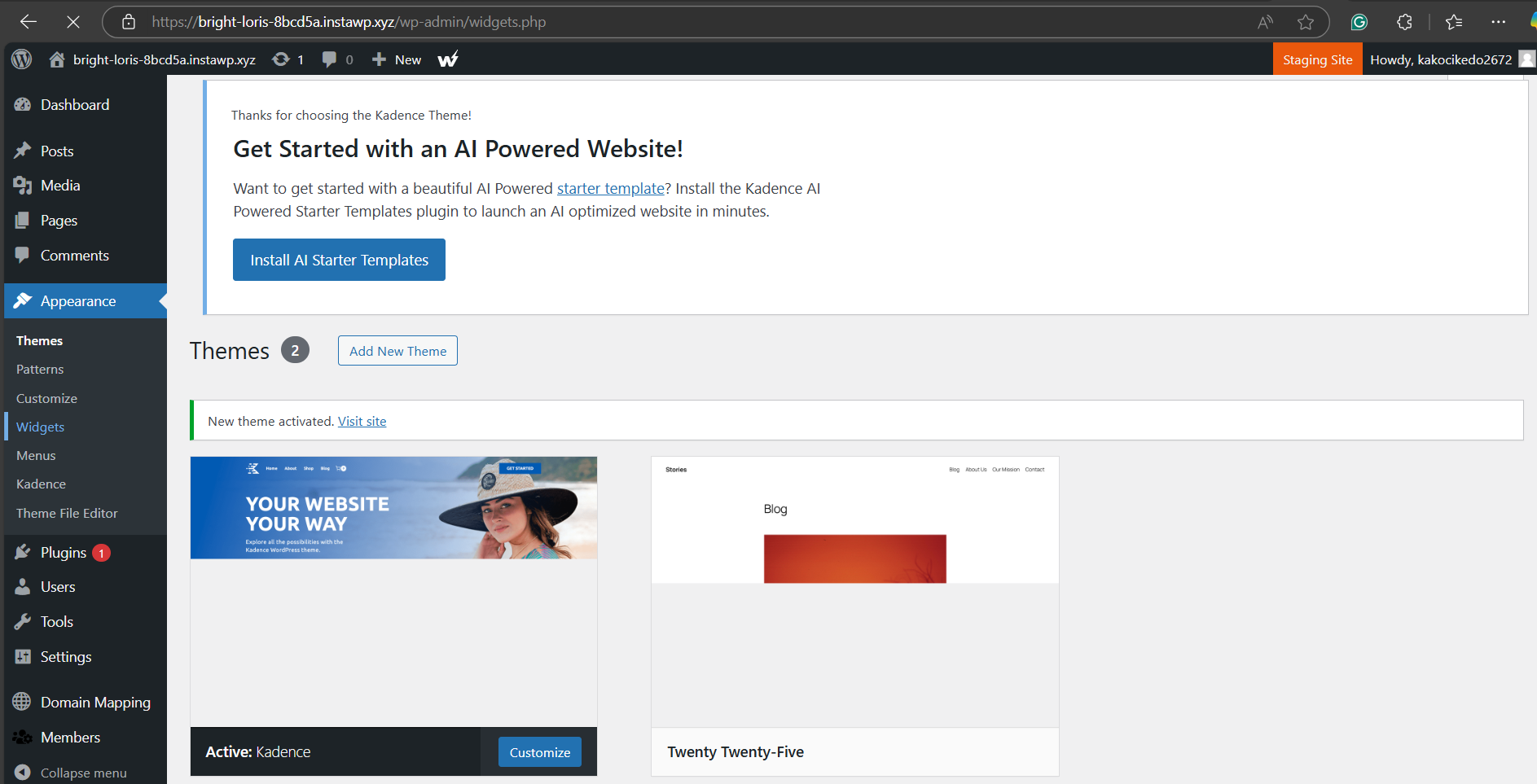Open Theme File Editor
This screenshot has width=1537, height=784.
pos(67,513)
